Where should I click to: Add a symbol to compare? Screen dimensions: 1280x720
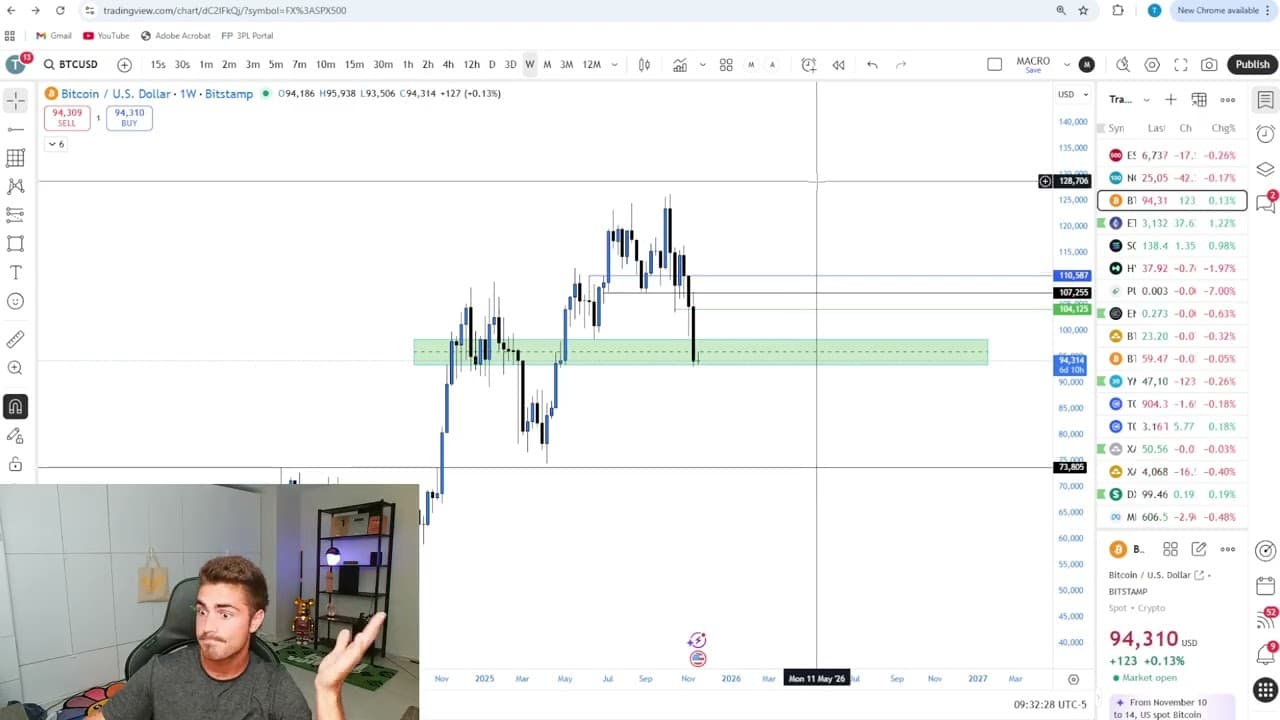124,65
